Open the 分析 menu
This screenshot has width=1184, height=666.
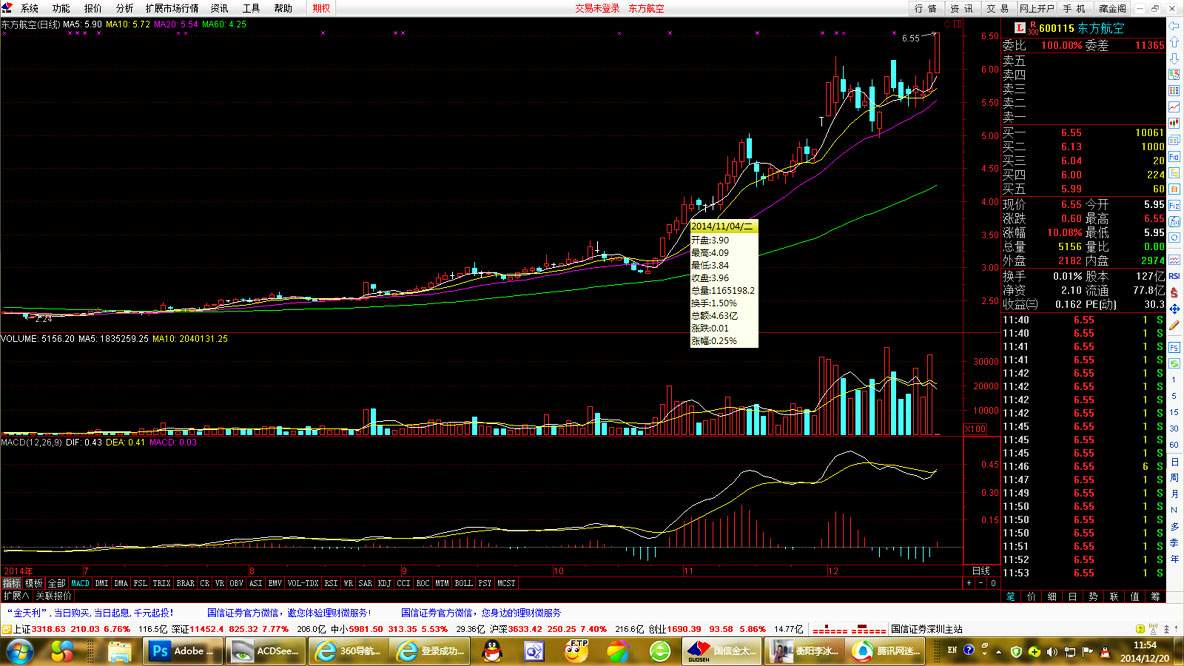124,8
